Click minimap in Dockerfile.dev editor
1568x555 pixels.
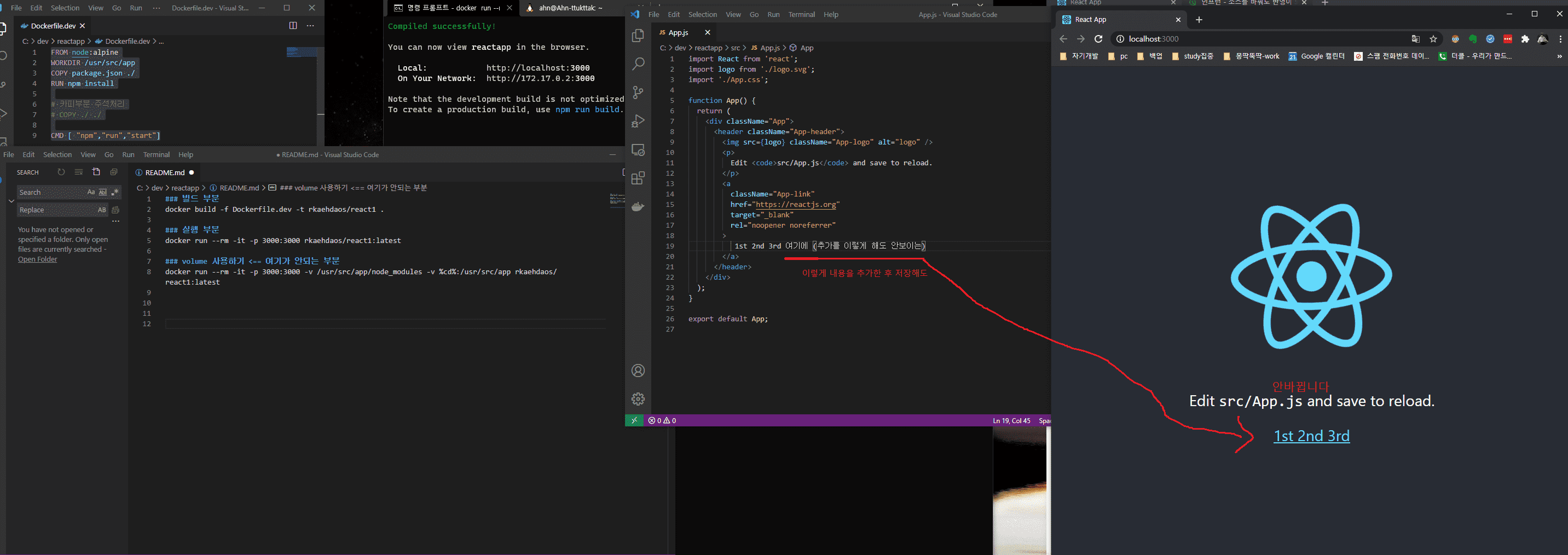pyautogui.click(x=302, y=53)
